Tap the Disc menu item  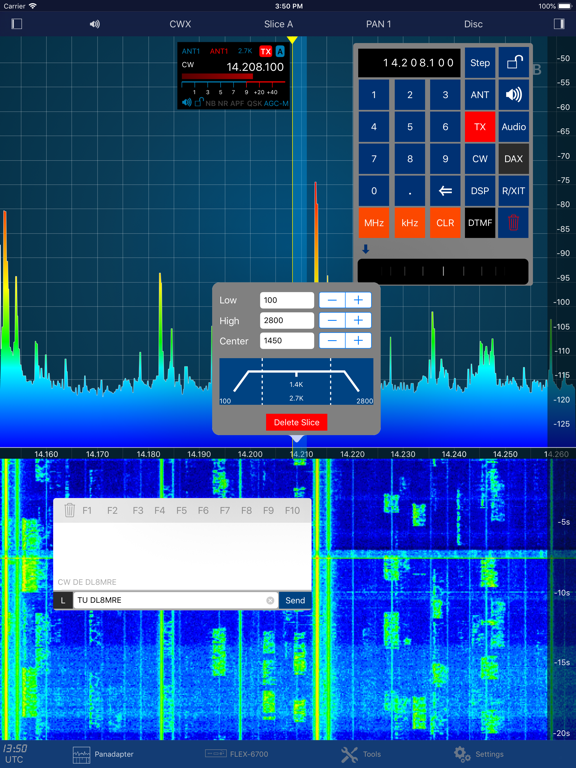pyautogui.click(x=473, y=24)
